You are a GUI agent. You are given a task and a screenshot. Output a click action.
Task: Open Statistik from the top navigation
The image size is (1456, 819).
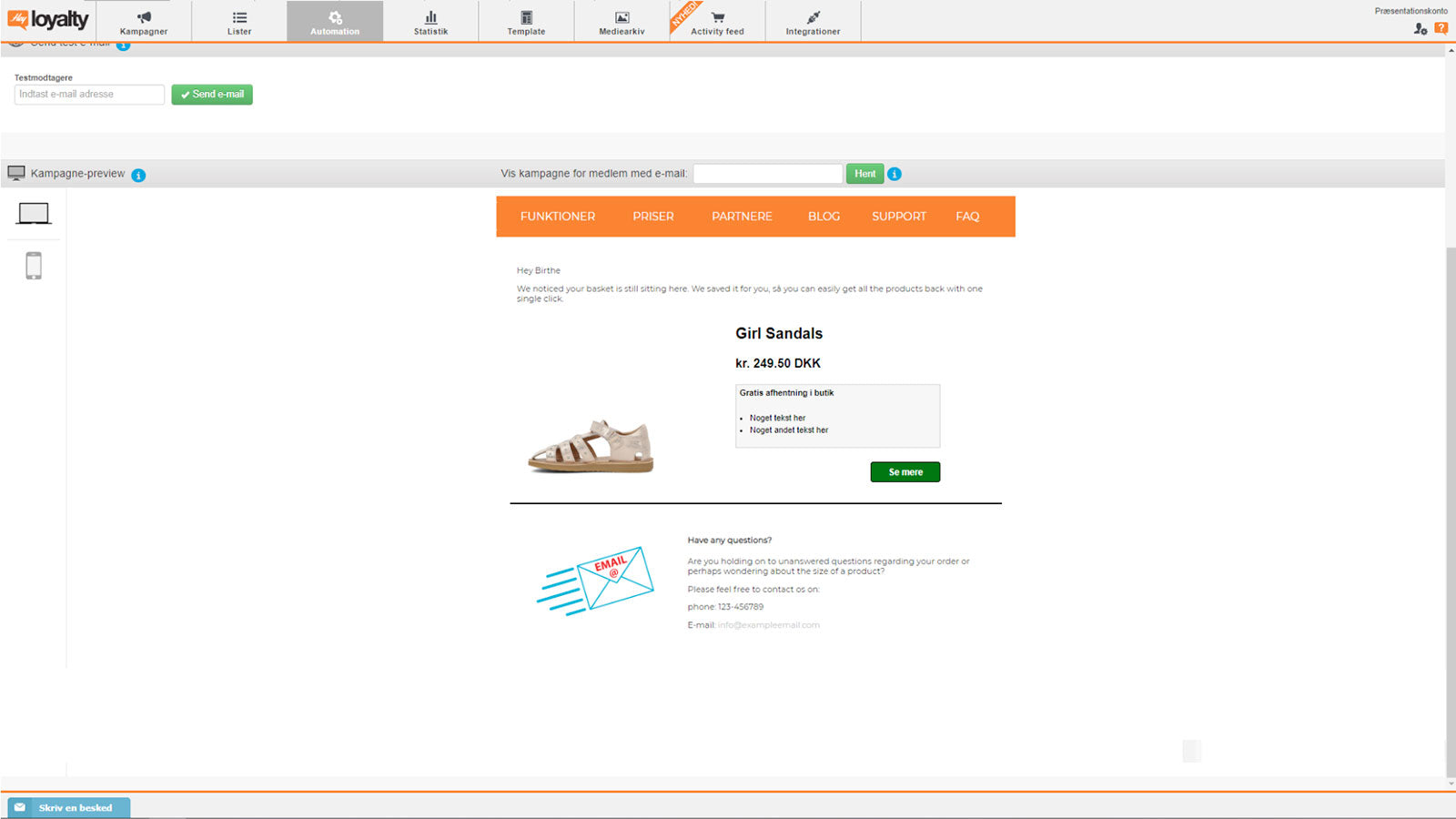point(430,22)
